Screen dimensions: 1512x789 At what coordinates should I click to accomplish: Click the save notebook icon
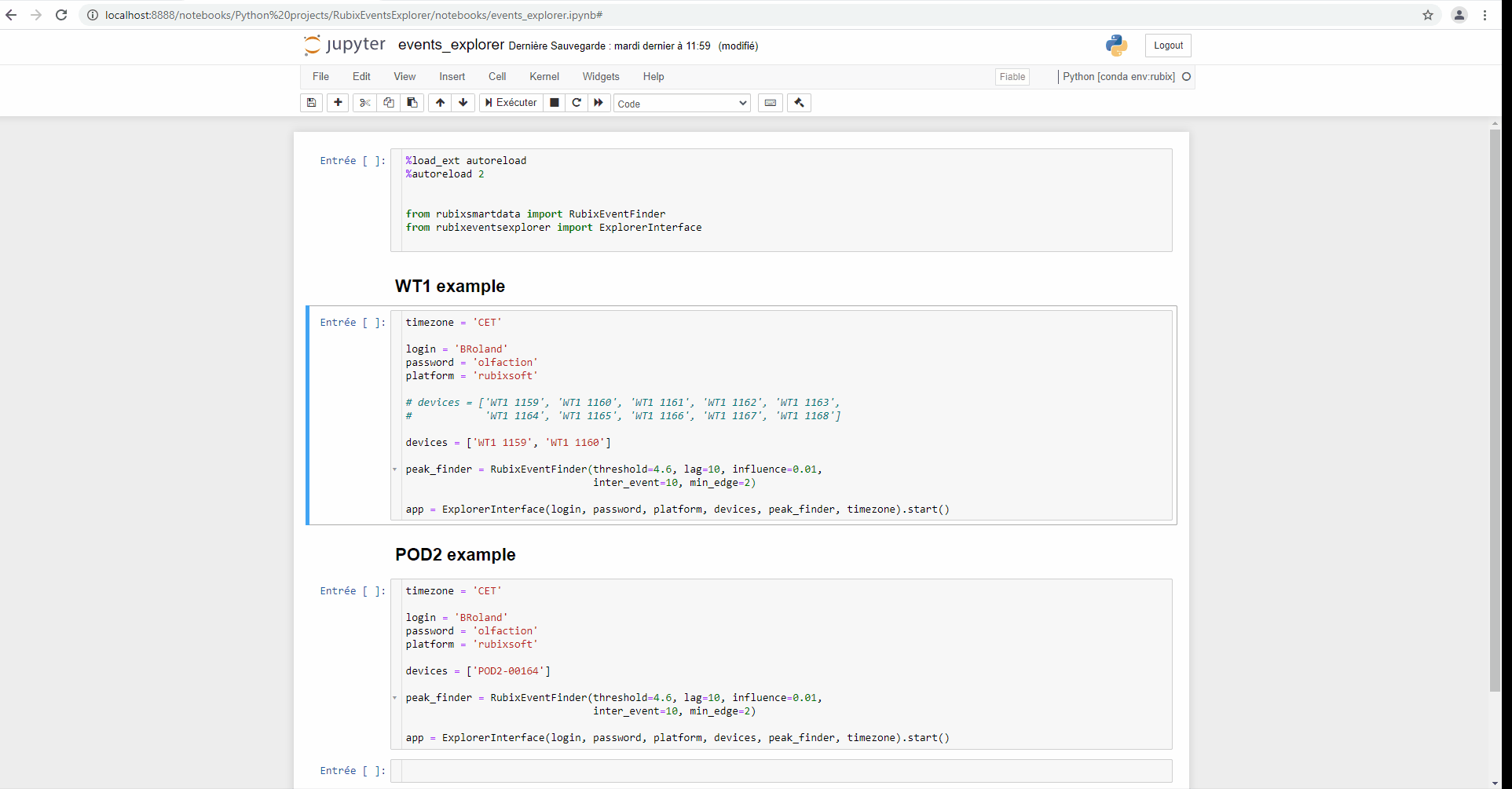coord(311,103)
